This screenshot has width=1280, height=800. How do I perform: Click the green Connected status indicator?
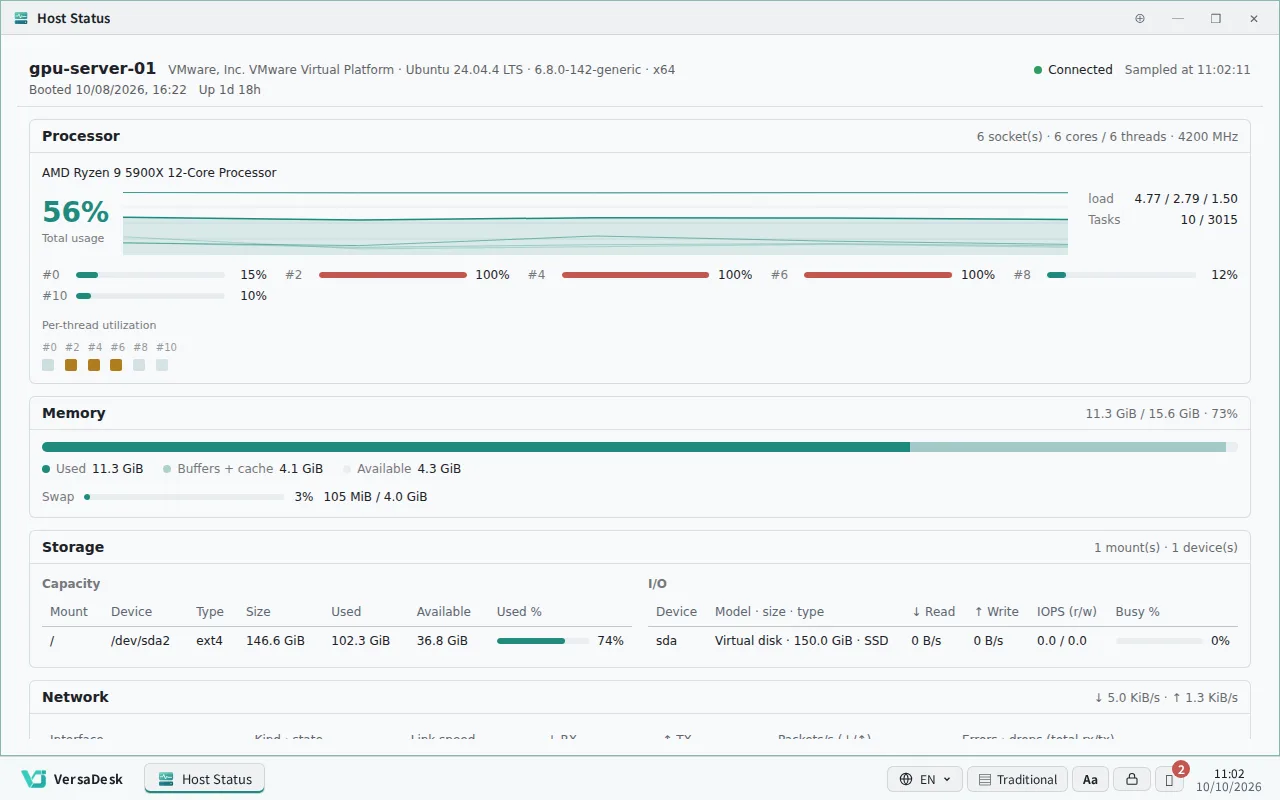coord(1073,70)
